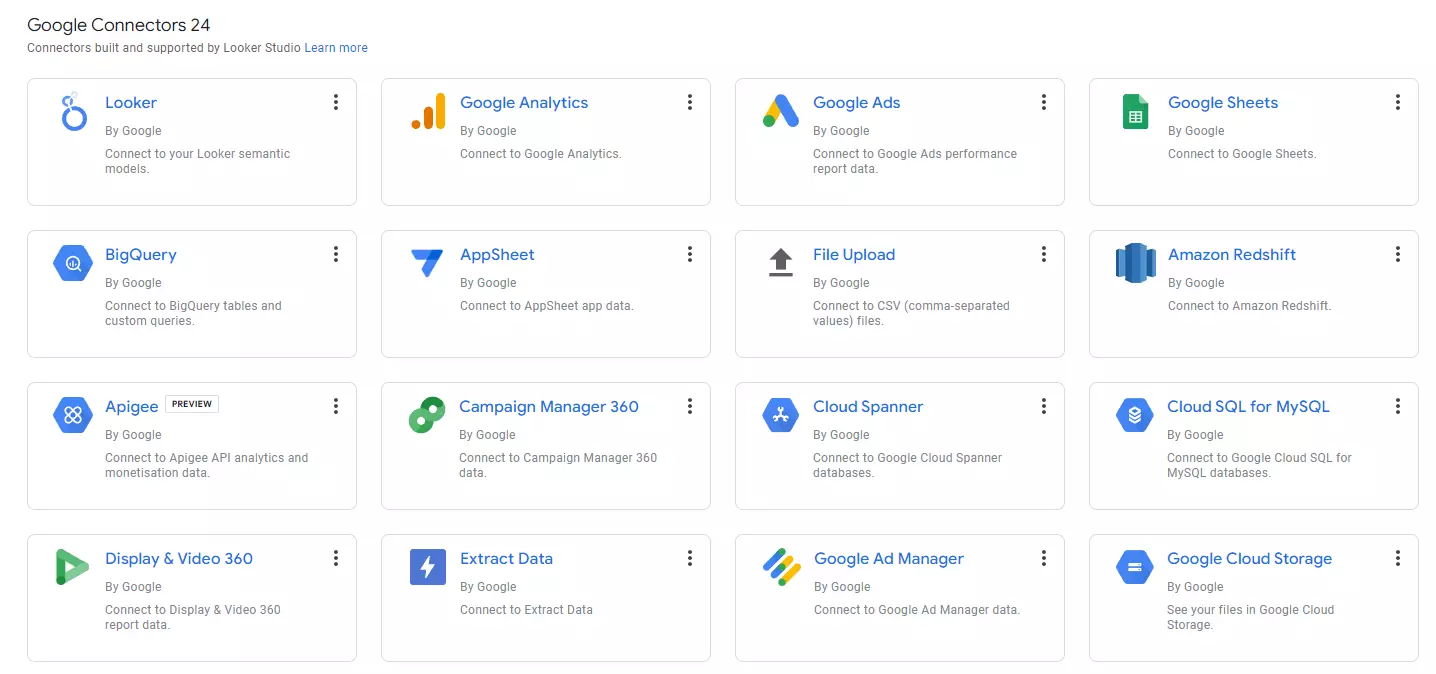1436x674 pixels.
Task: Choose the Apigee connector title
Action: point(132,406)
